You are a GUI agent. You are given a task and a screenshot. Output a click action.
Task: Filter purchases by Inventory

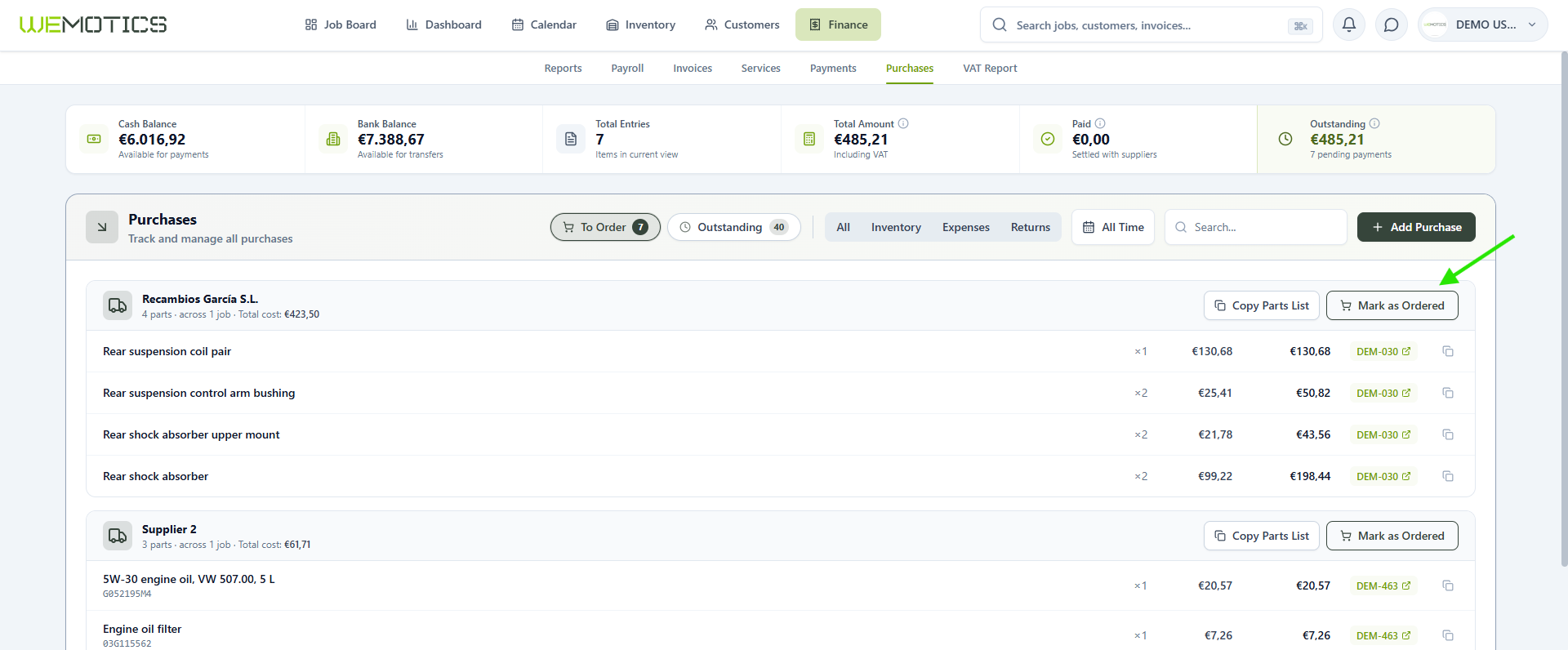(896, 227)
